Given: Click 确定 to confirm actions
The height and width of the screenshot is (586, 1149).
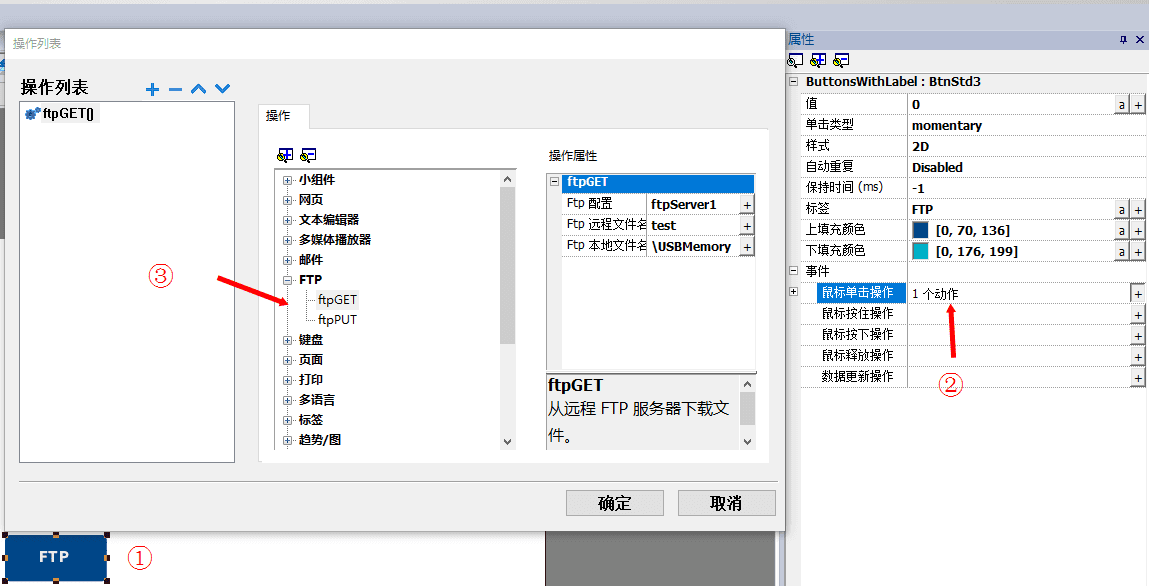Looking at the screenshot, I should (614, 503).
